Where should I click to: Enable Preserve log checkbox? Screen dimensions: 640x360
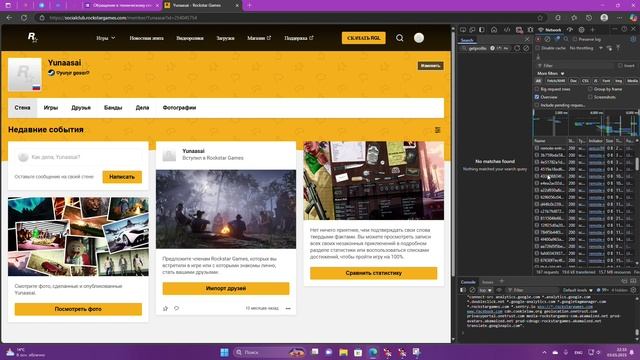(575, 39)
